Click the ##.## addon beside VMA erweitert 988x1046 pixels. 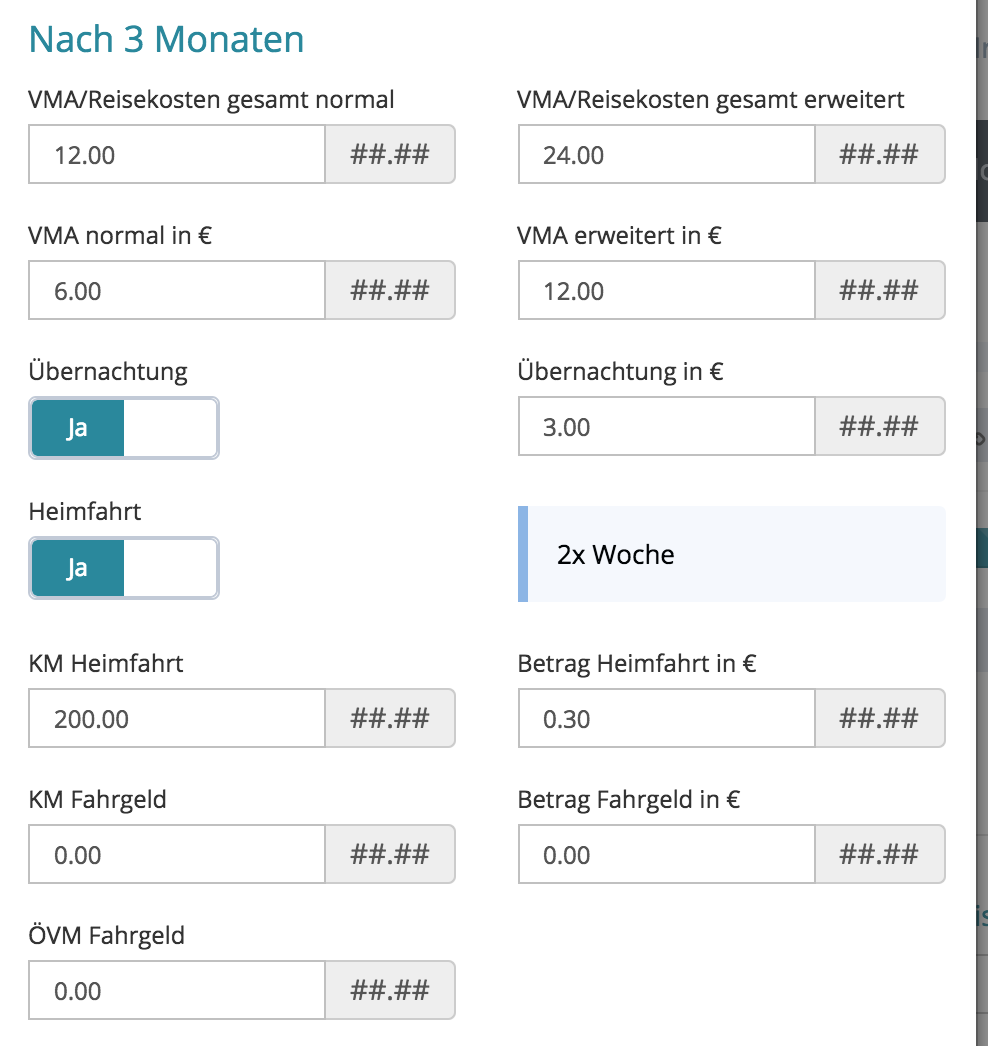pyautogui.click(x=879, y=291)
